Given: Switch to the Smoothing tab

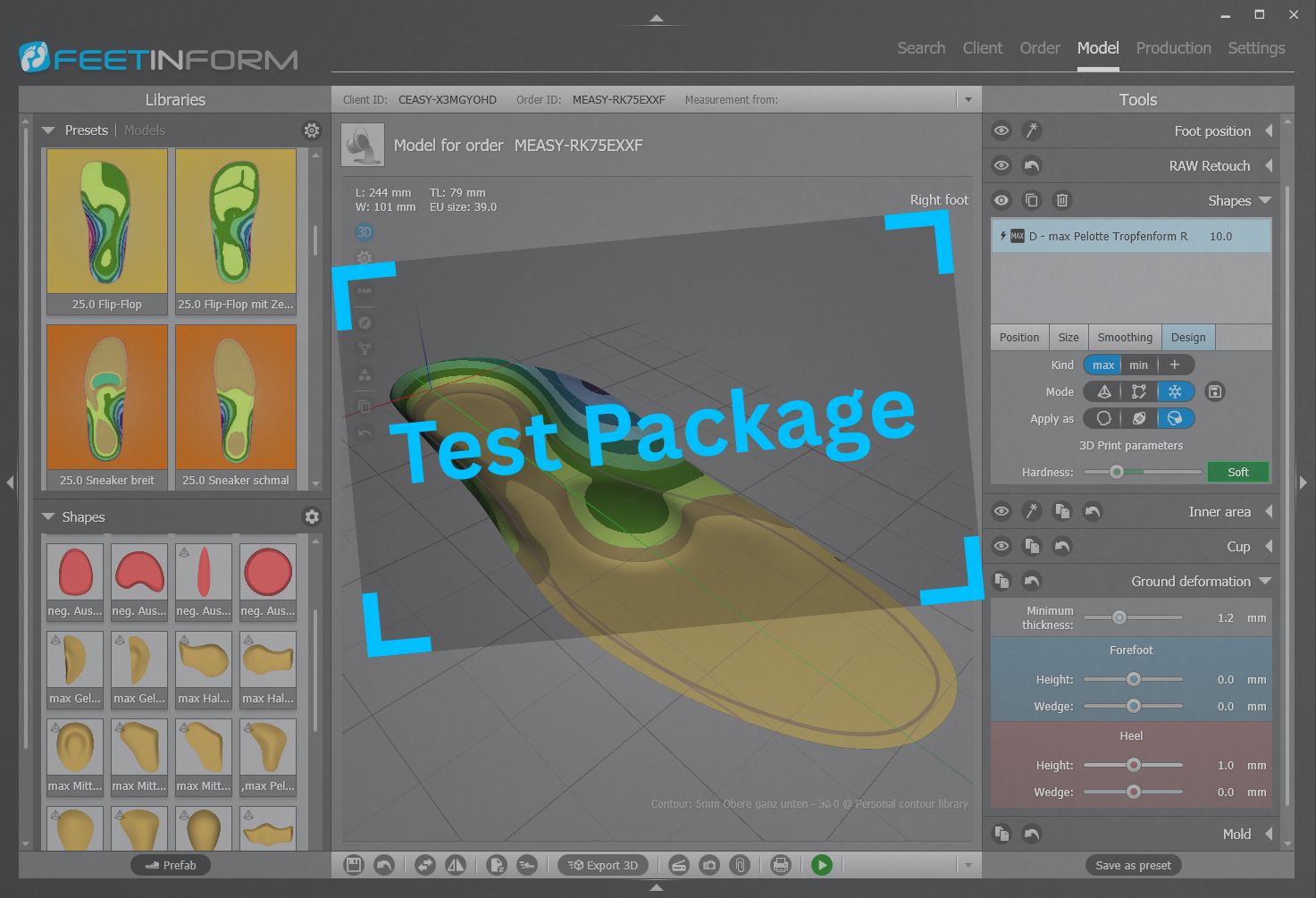Looking at the screenshot, I should [1125, 337].
